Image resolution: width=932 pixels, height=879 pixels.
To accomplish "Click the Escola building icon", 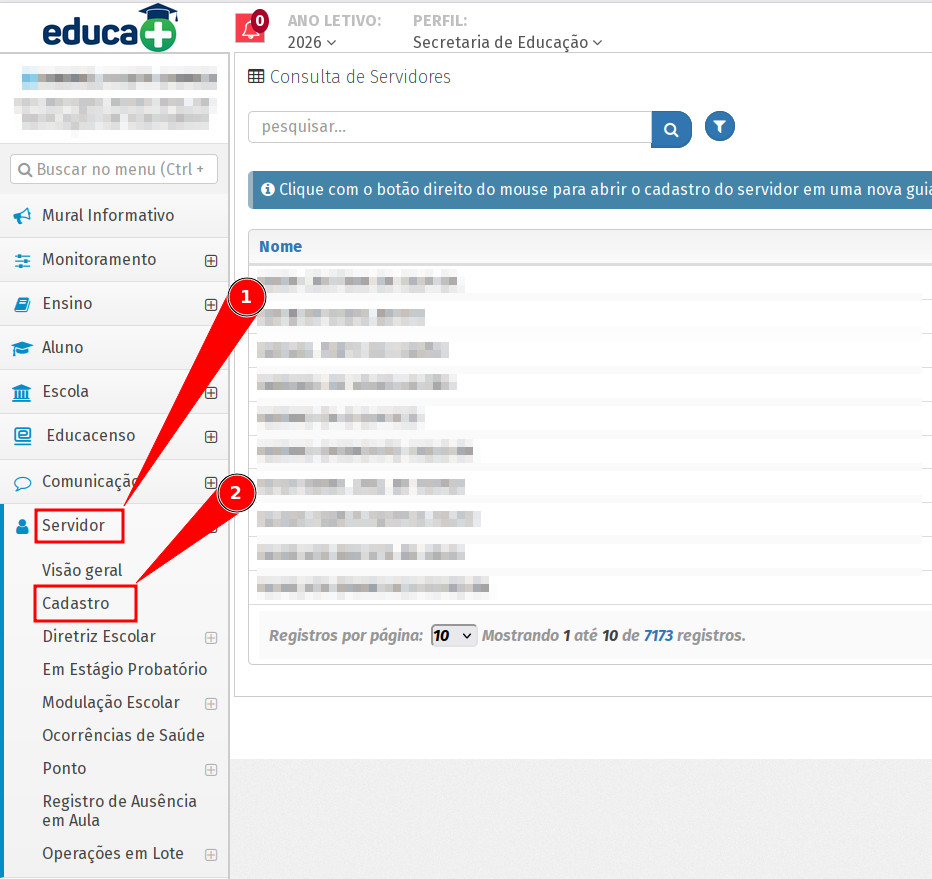I will (22, 392).
